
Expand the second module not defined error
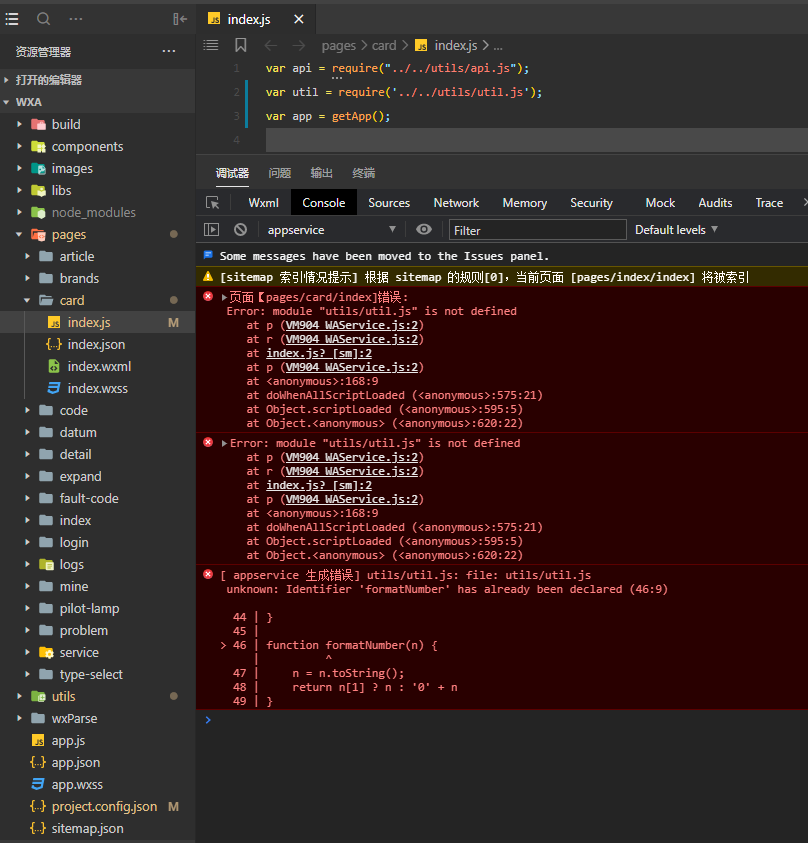tap(224, 443)
